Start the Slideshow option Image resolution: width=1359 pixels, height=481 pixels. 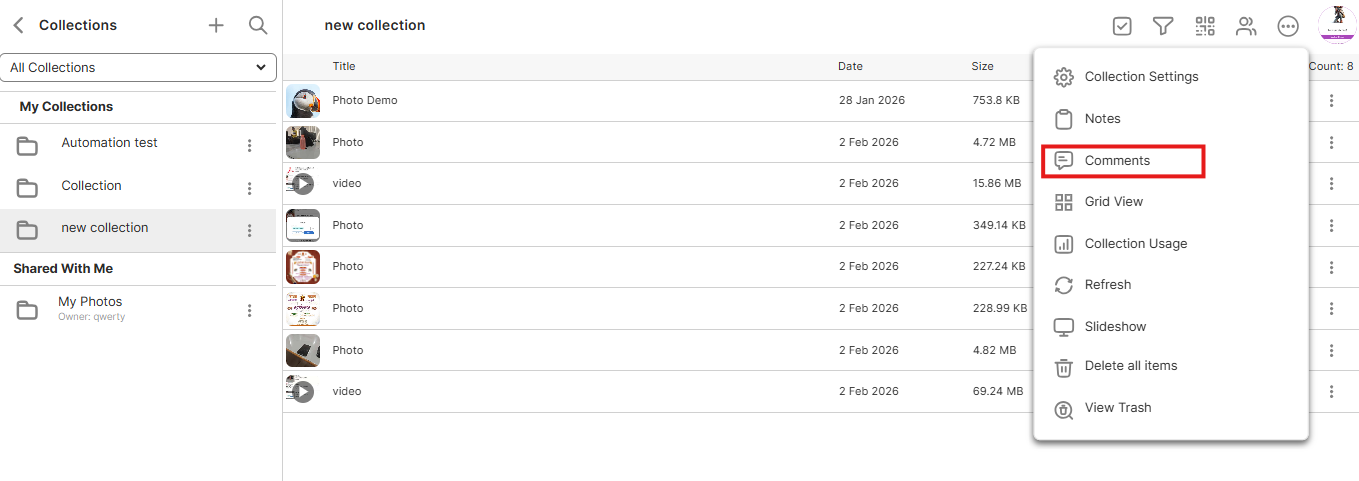tap(1115, 327)
